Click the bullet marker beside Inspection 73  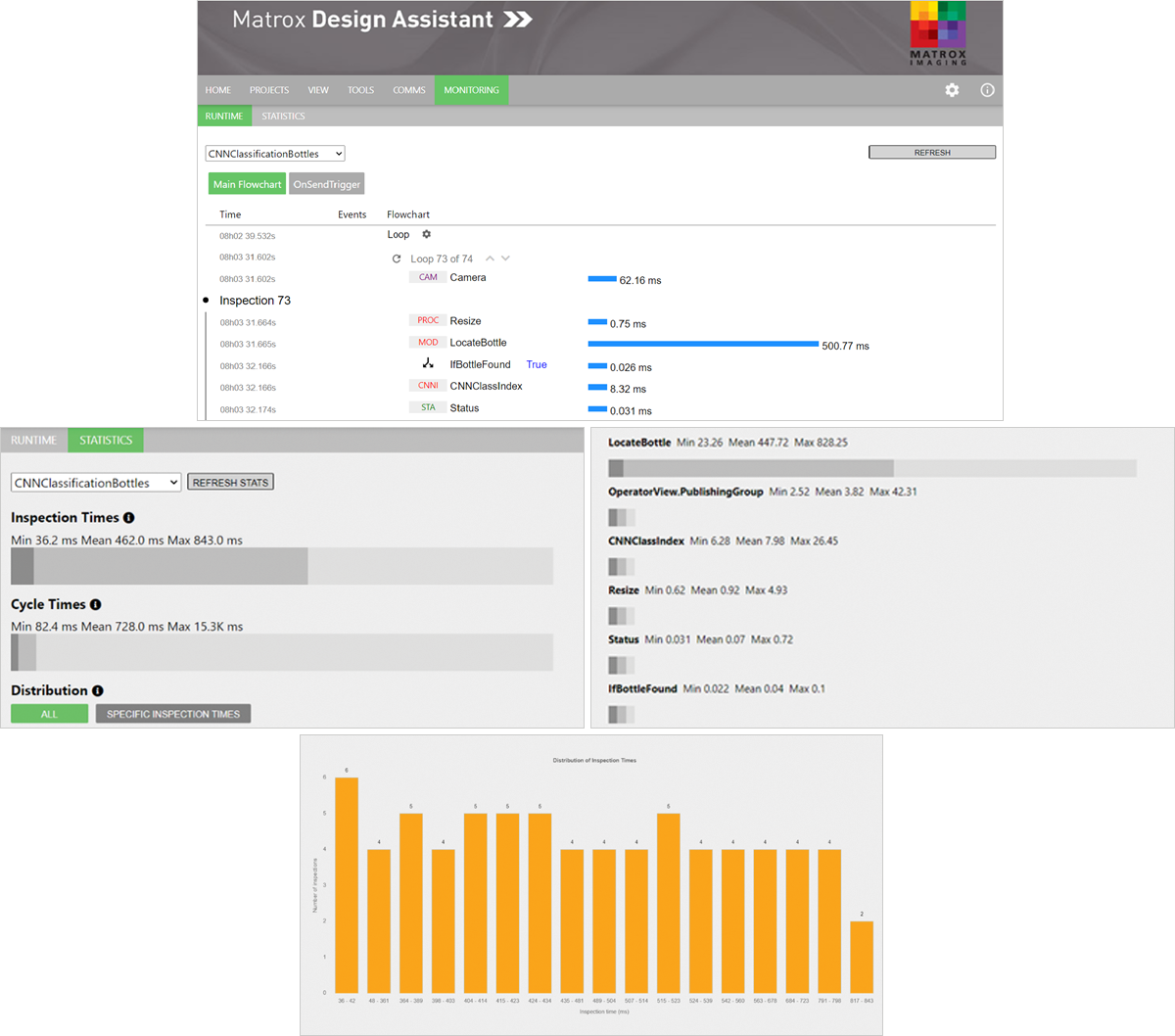pyautogui.click(x=206, y=301)
